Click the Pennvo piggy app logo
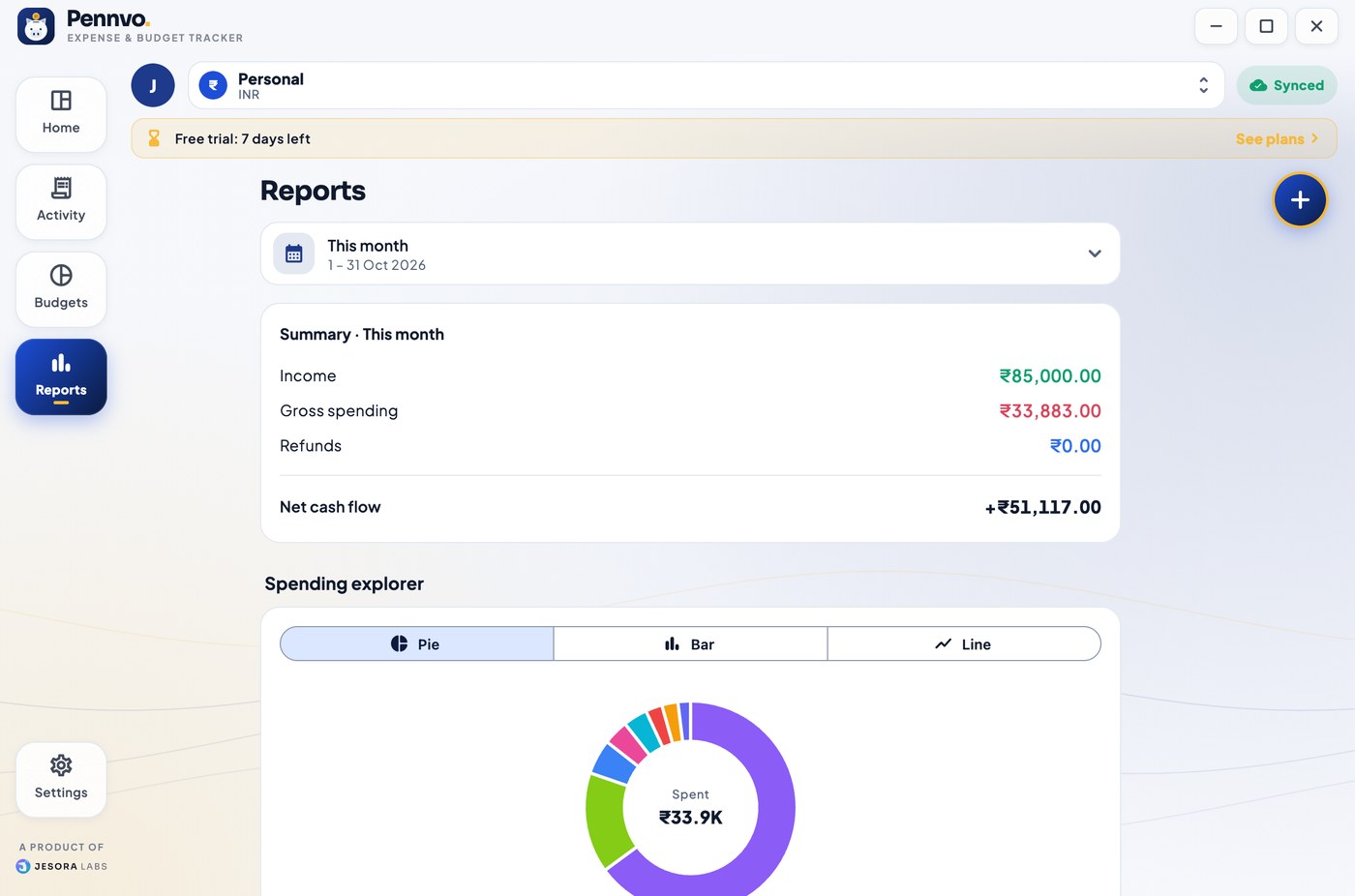The image size is (1355, 896). 36,27
